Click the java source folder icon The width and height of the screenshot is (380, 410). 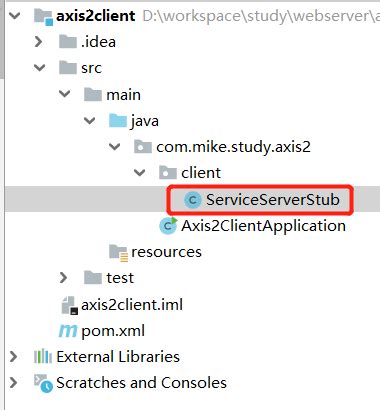118,121
